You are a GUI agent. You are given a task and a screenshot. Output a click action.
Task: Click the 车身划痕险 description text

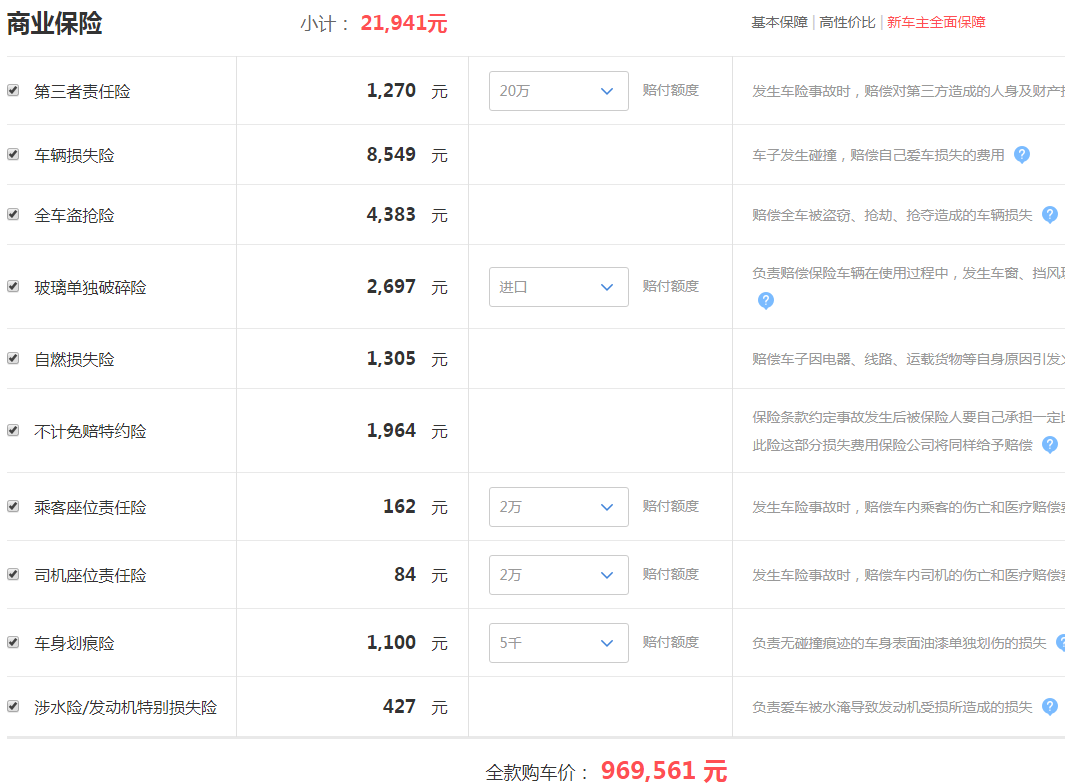(899, 643)
